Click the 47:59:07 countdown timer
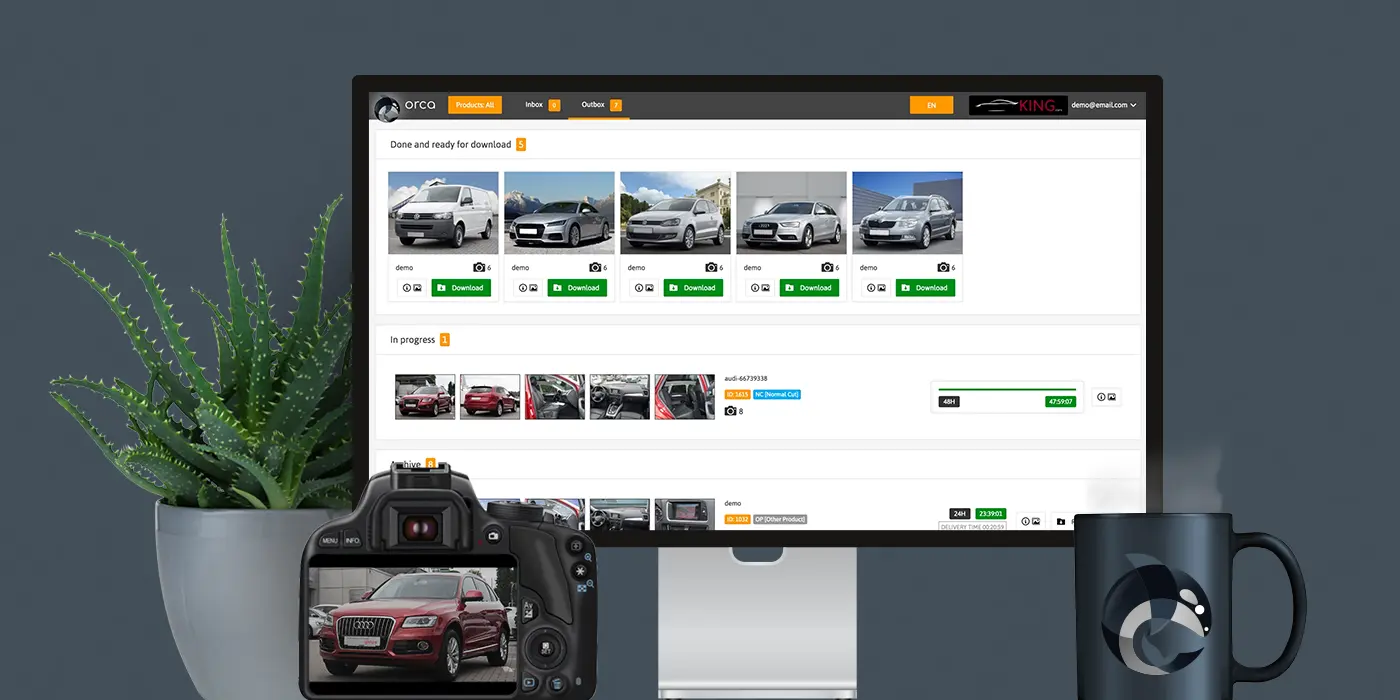1400x700 pixels. [1060, 402]
